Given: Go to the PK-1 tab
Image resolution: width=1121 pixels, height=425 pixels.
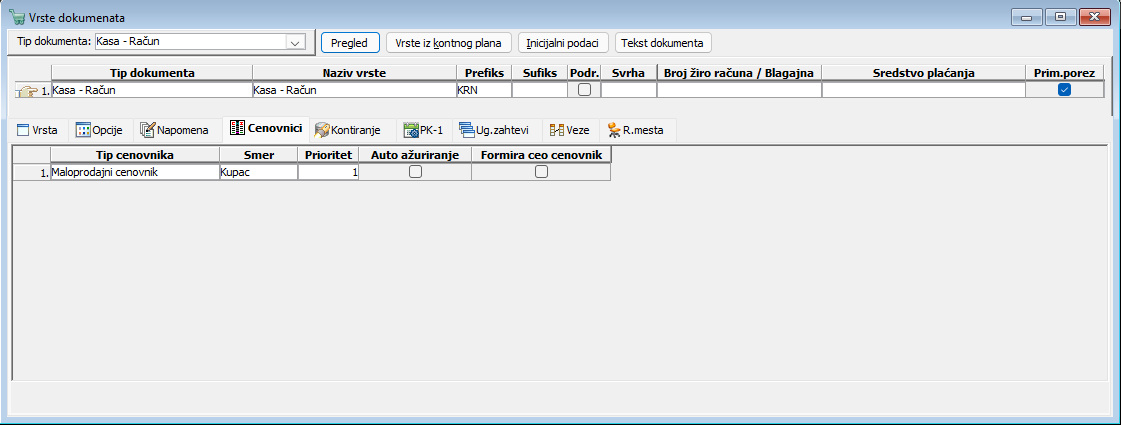Looking at the screenshot, I should tap(425, 130).
